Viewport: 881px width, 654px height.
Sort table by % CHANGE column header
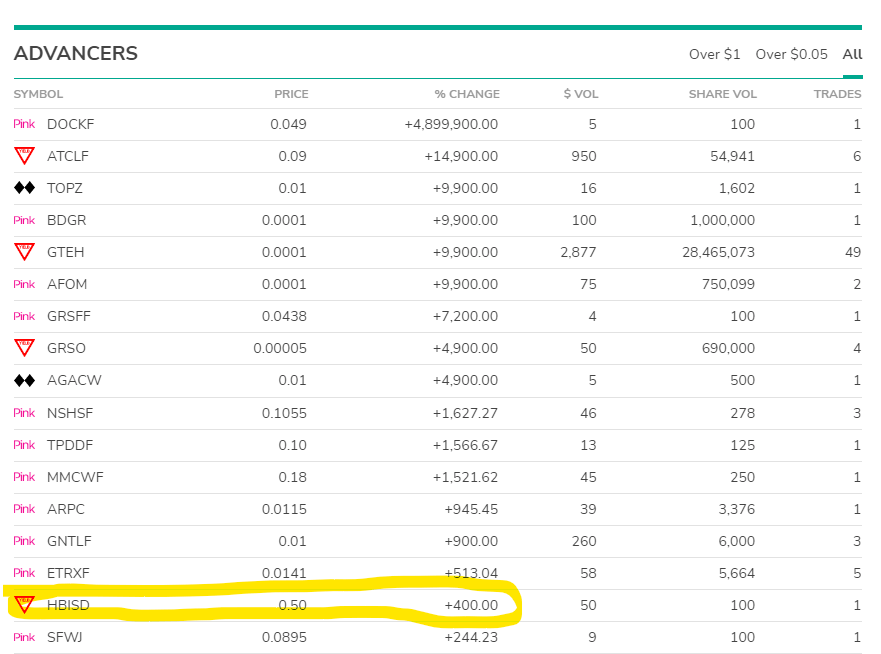(466, 94)
